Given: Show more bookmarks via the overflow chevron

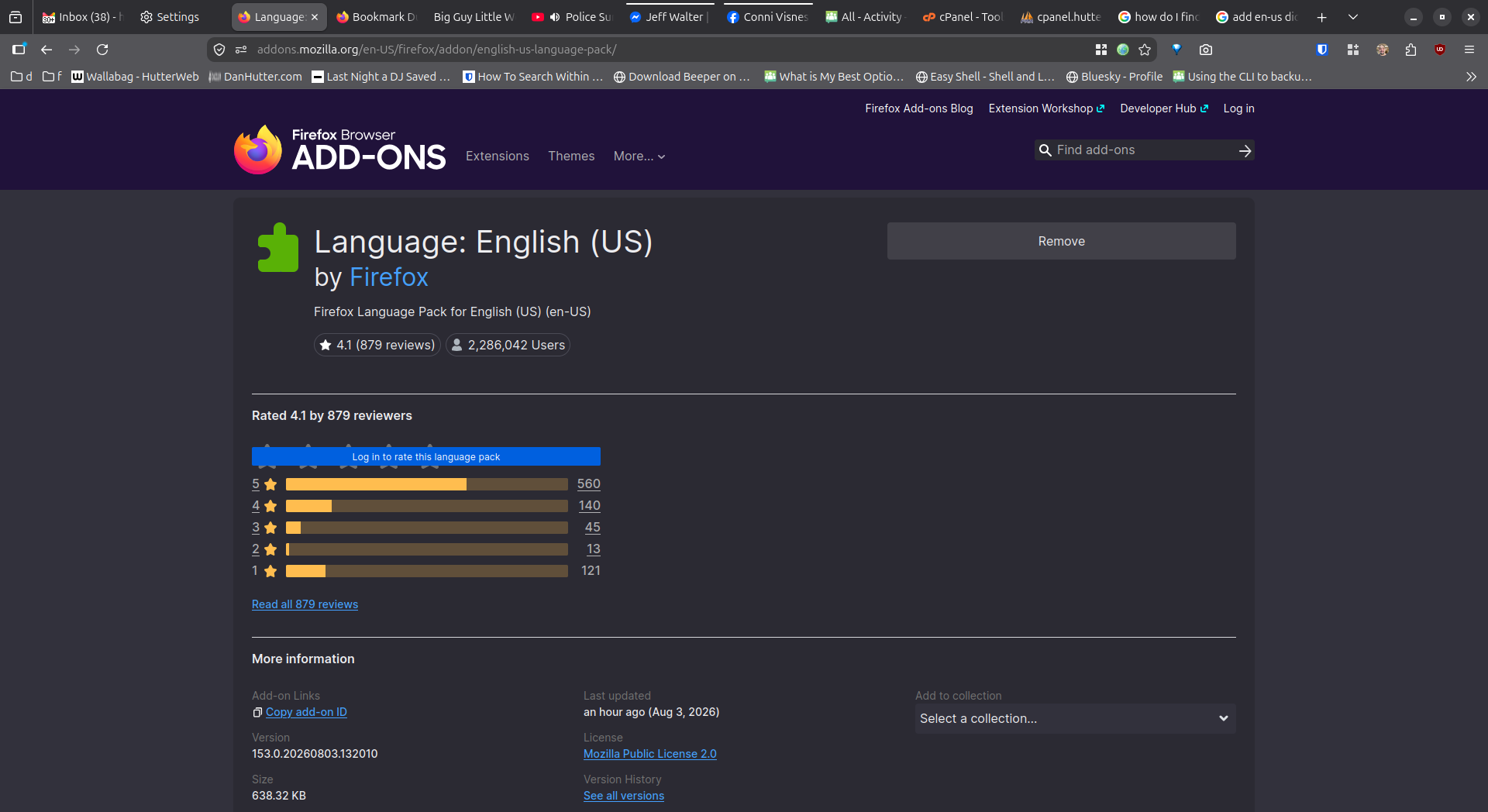Looking at the screenshot, I should [1471, 77].
